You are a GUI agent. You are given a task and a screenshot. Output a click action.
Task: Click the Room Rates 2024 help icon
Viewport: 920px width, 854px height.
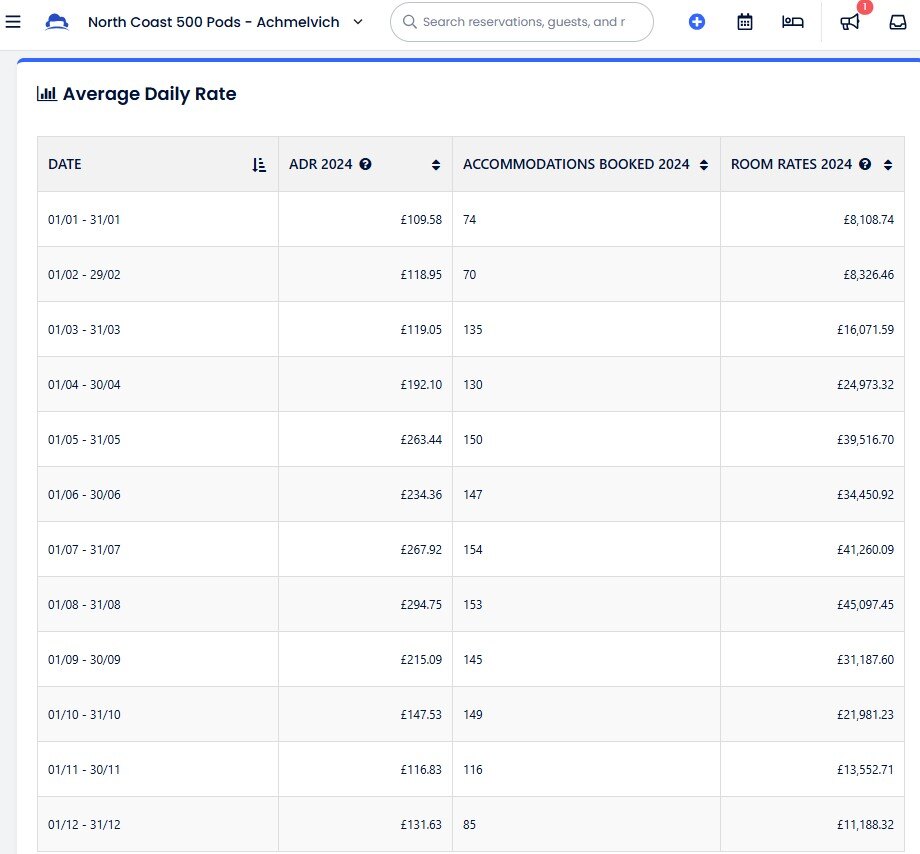[x=865, y=165]
